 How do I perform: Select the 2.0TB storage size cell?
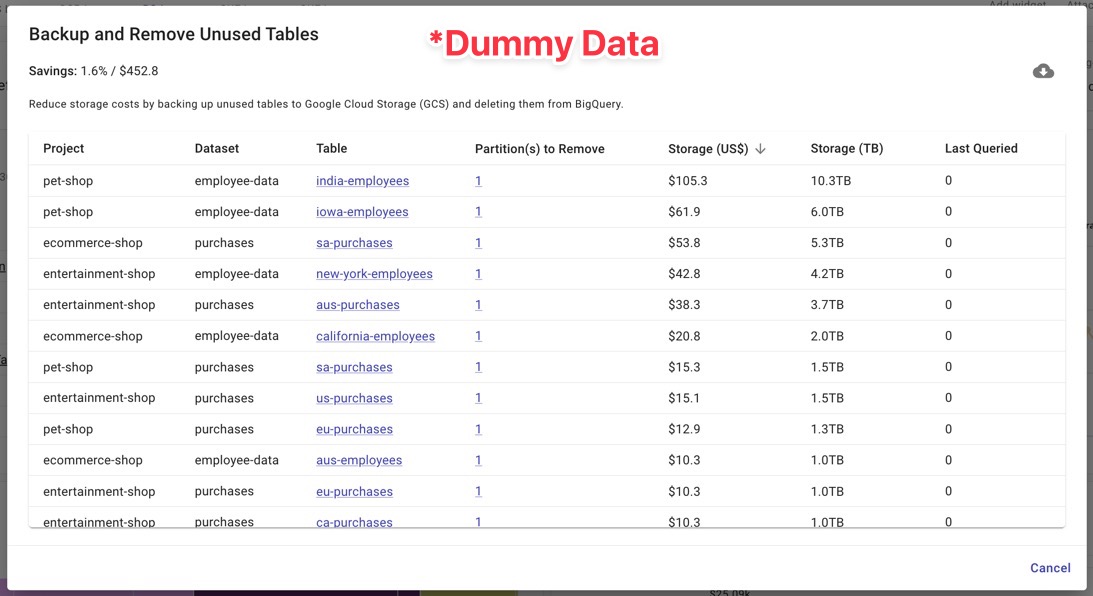click(x=827, y=336)
